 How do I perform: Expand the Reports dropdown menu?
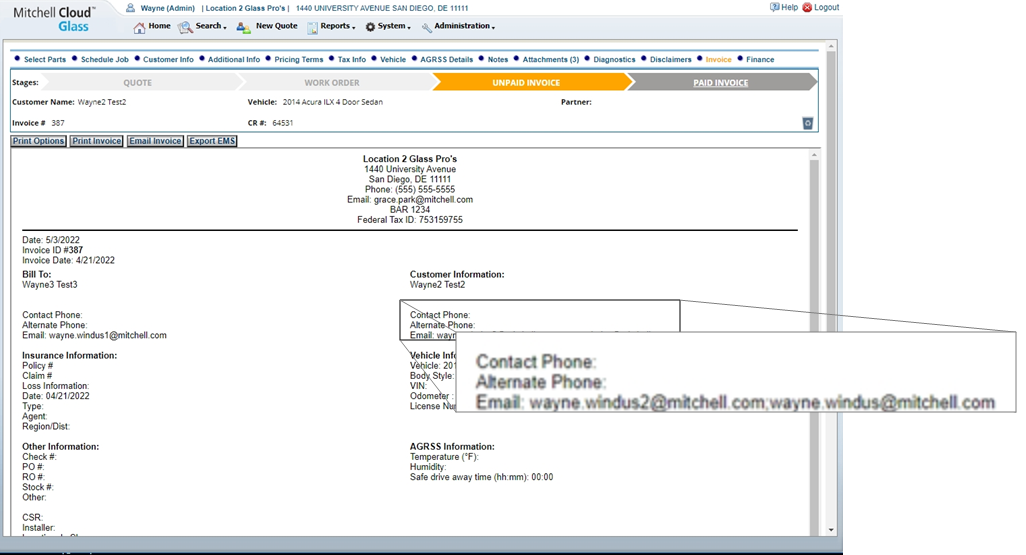coord(337,26)
